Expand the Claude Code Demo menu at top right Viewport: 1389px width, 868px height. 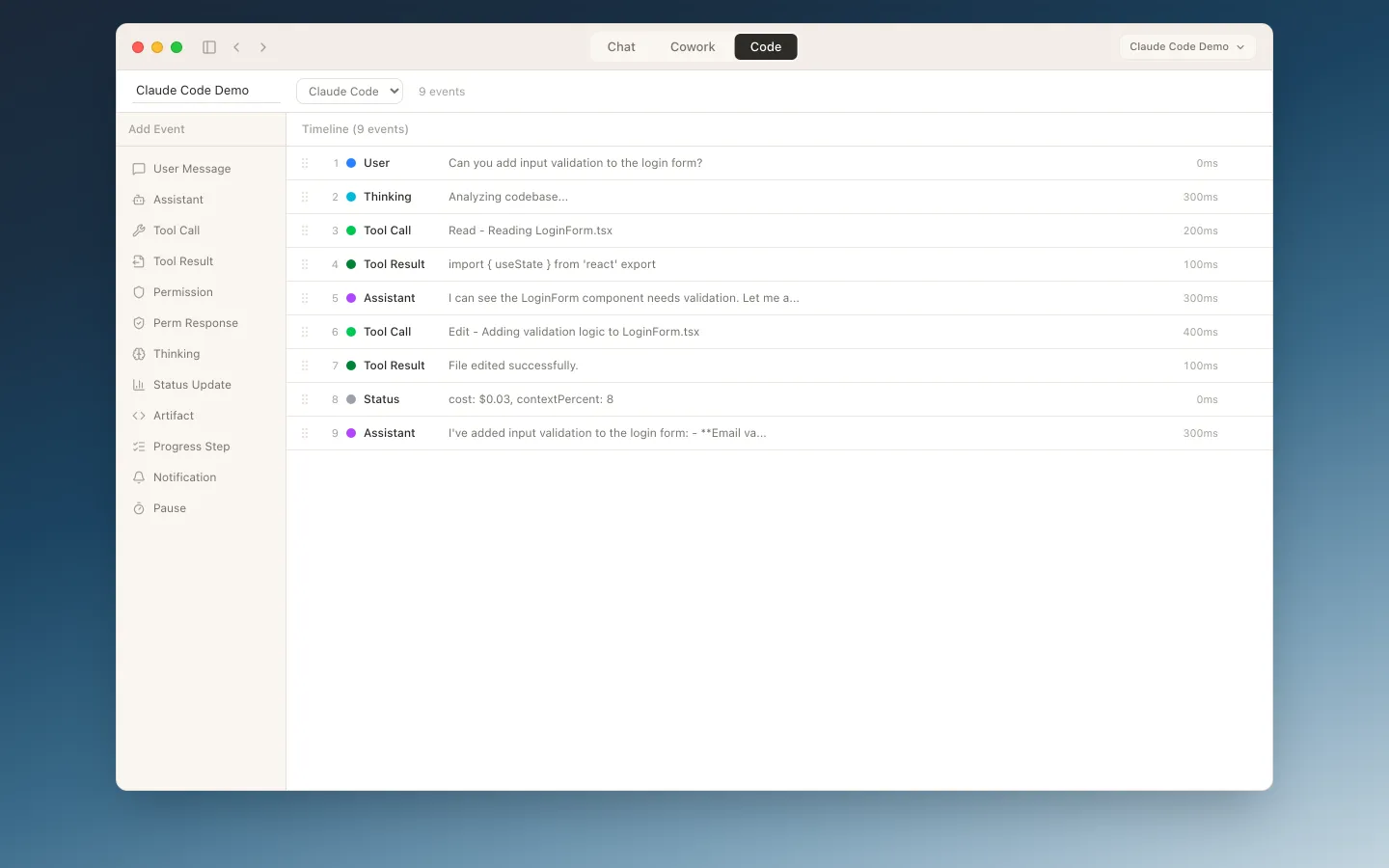pos(1186,46)
